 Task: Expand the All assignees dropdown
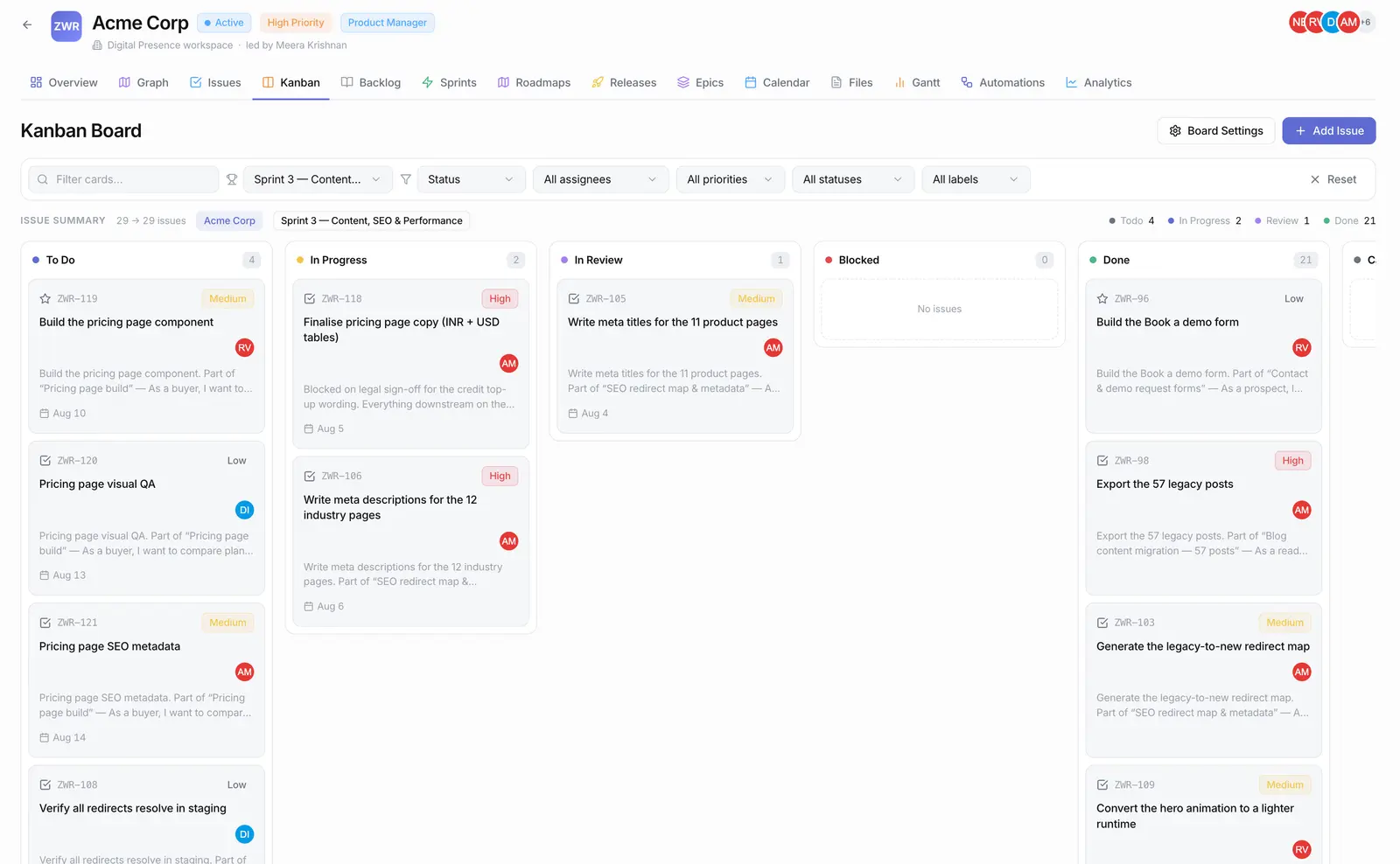click(x=600, y=179)
